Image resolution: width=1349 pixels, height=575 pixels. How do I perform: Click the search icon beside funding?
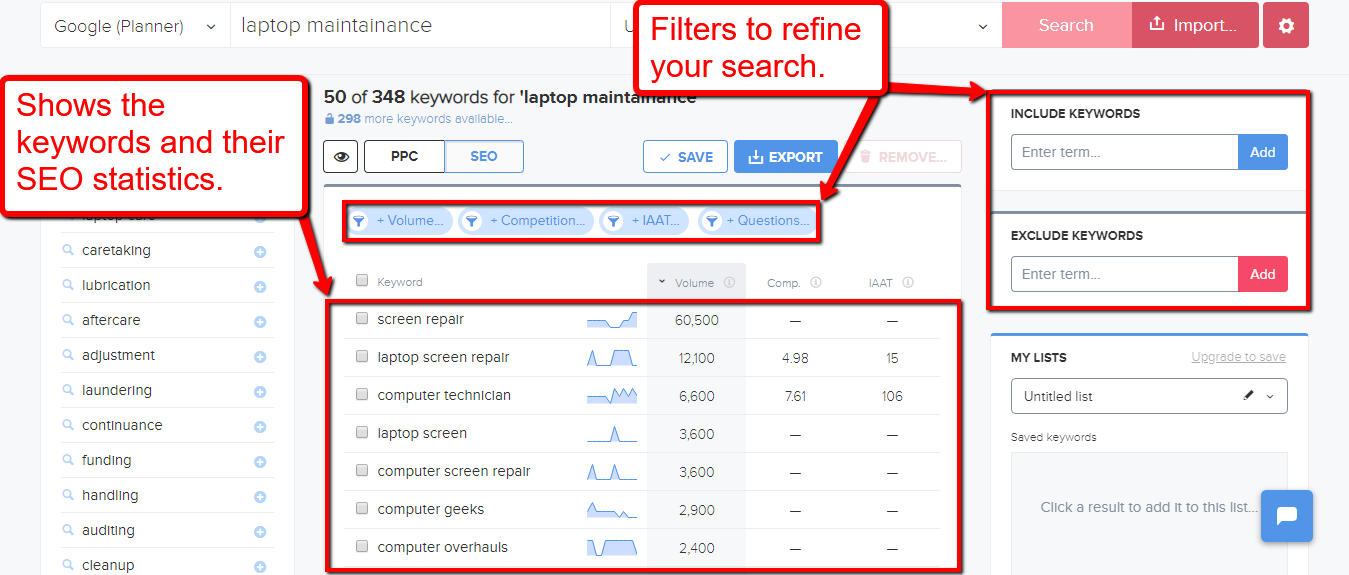pos(68,460)
